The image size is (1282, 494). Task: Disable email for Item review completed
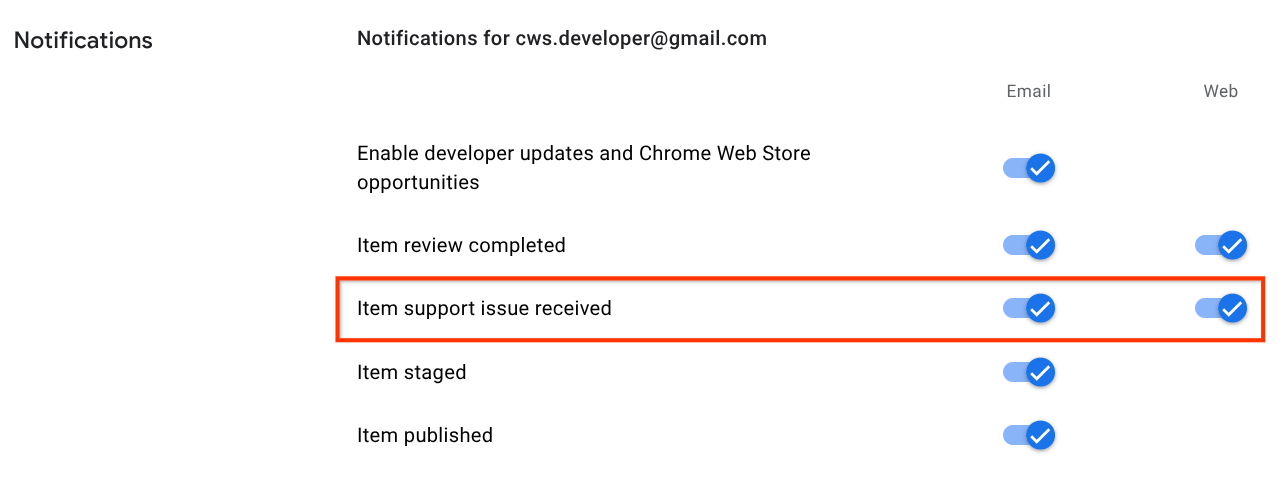click(x=1030, y=245)
